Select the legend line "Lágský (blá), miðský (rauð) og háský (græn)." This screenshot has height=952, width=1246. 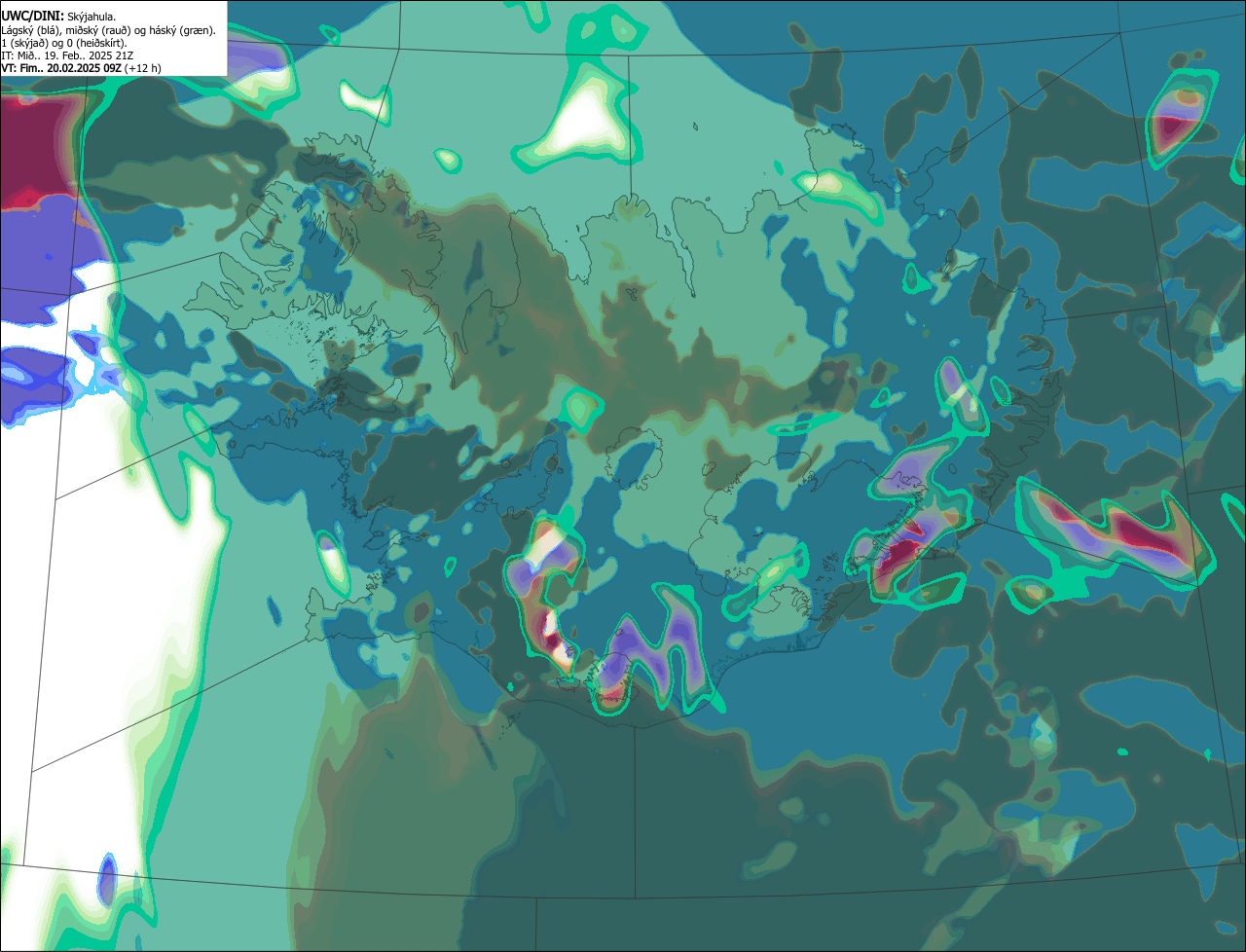click(x=109, y=30)
